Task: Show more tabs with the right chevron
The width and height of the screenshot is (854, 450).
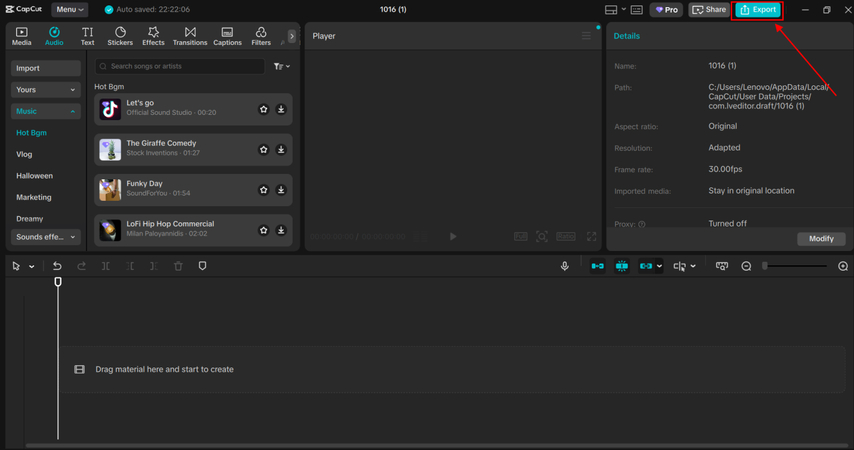Action: (x=292, y=36)
